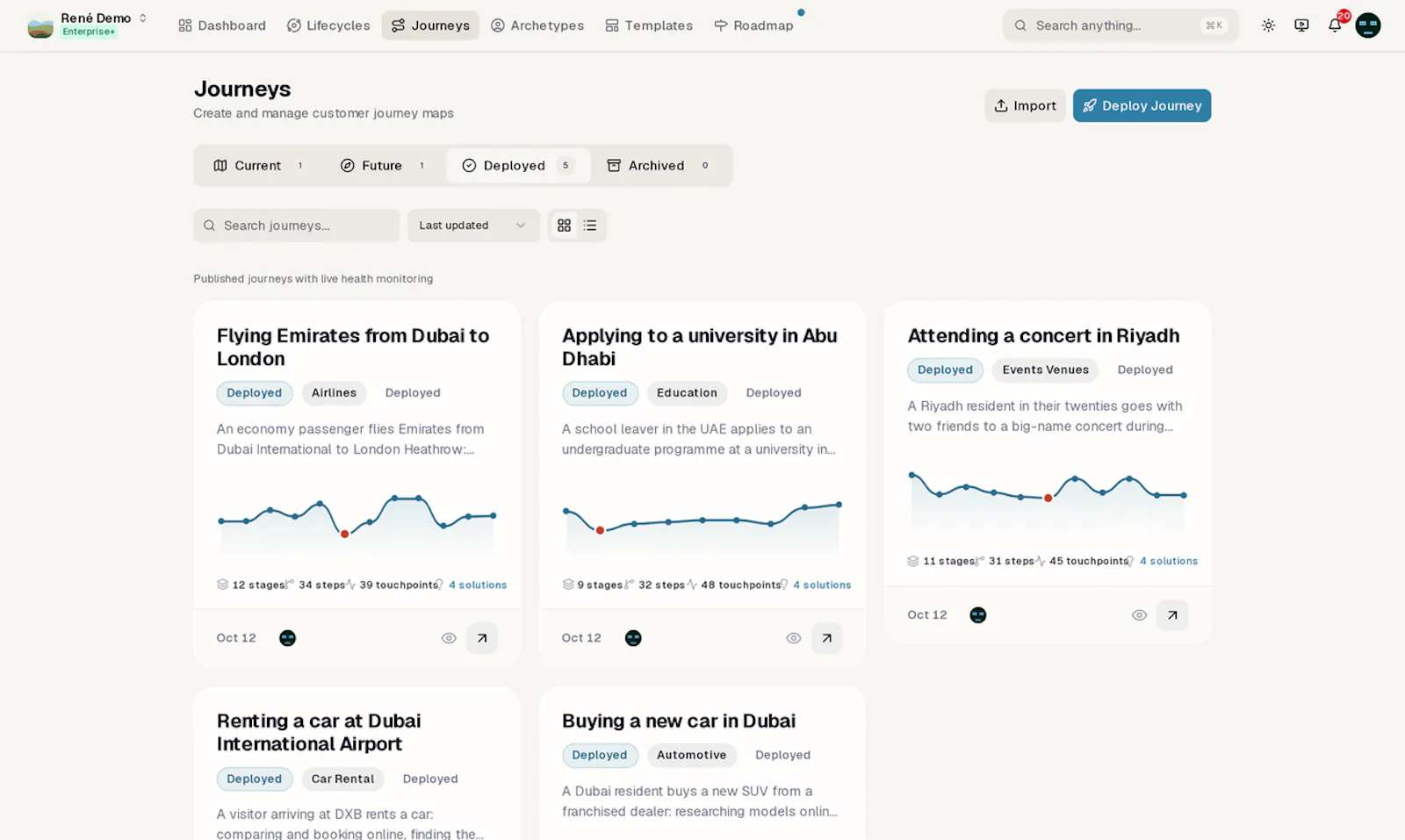Screen dimensions: 1405x840
Task: Focus the Search journeys input field
Action: coord(297,226)
